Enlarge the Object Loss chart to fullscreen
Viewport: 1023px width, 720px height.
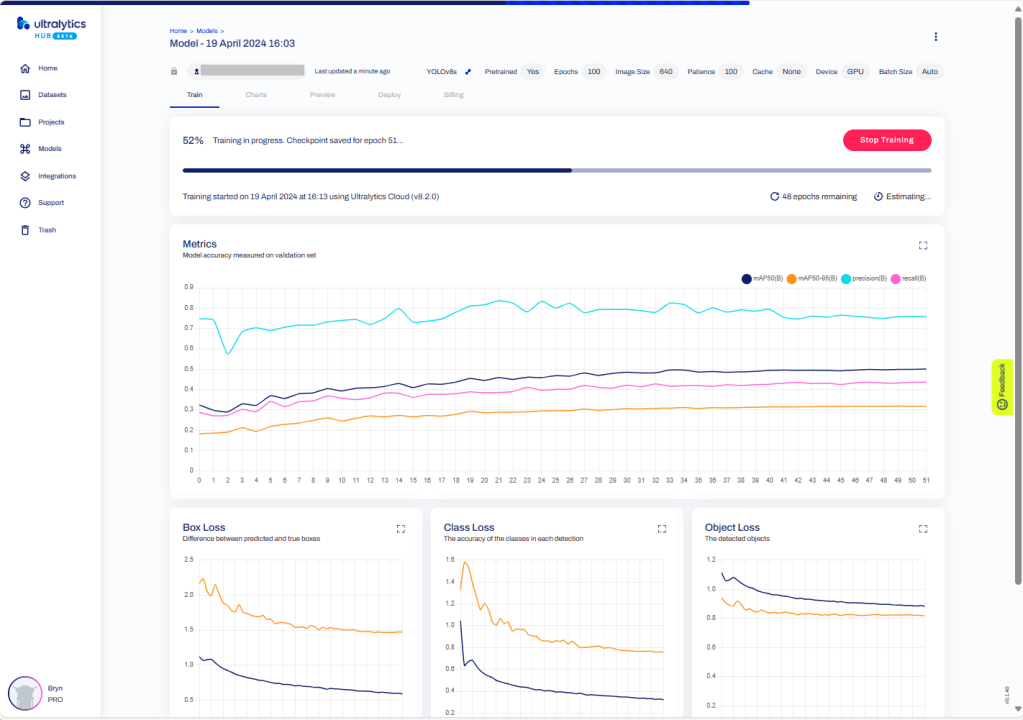(x=922, y=528)
